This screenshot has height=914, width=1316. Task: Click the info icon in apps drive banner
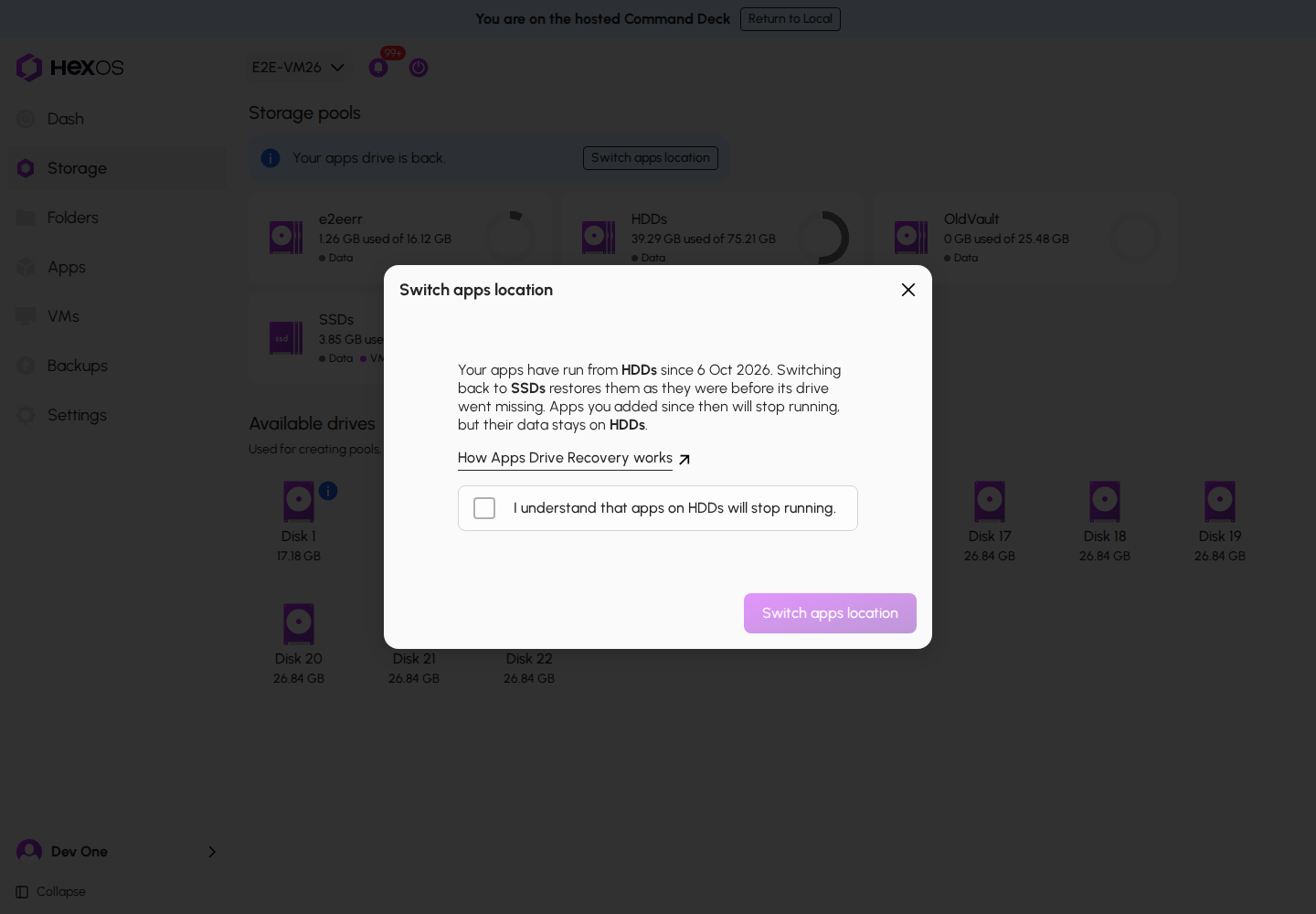click(x=271, y=158)
